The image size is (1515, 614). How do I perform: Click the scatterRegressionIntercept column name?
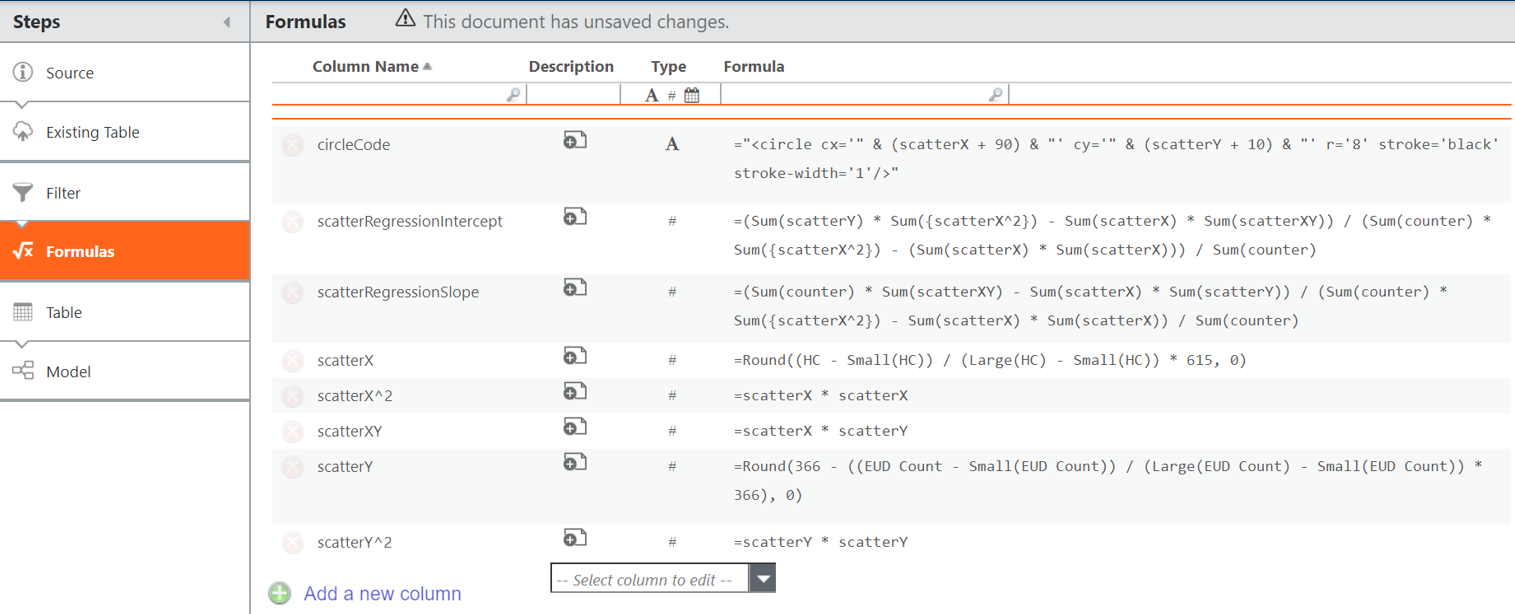(410, 221)
